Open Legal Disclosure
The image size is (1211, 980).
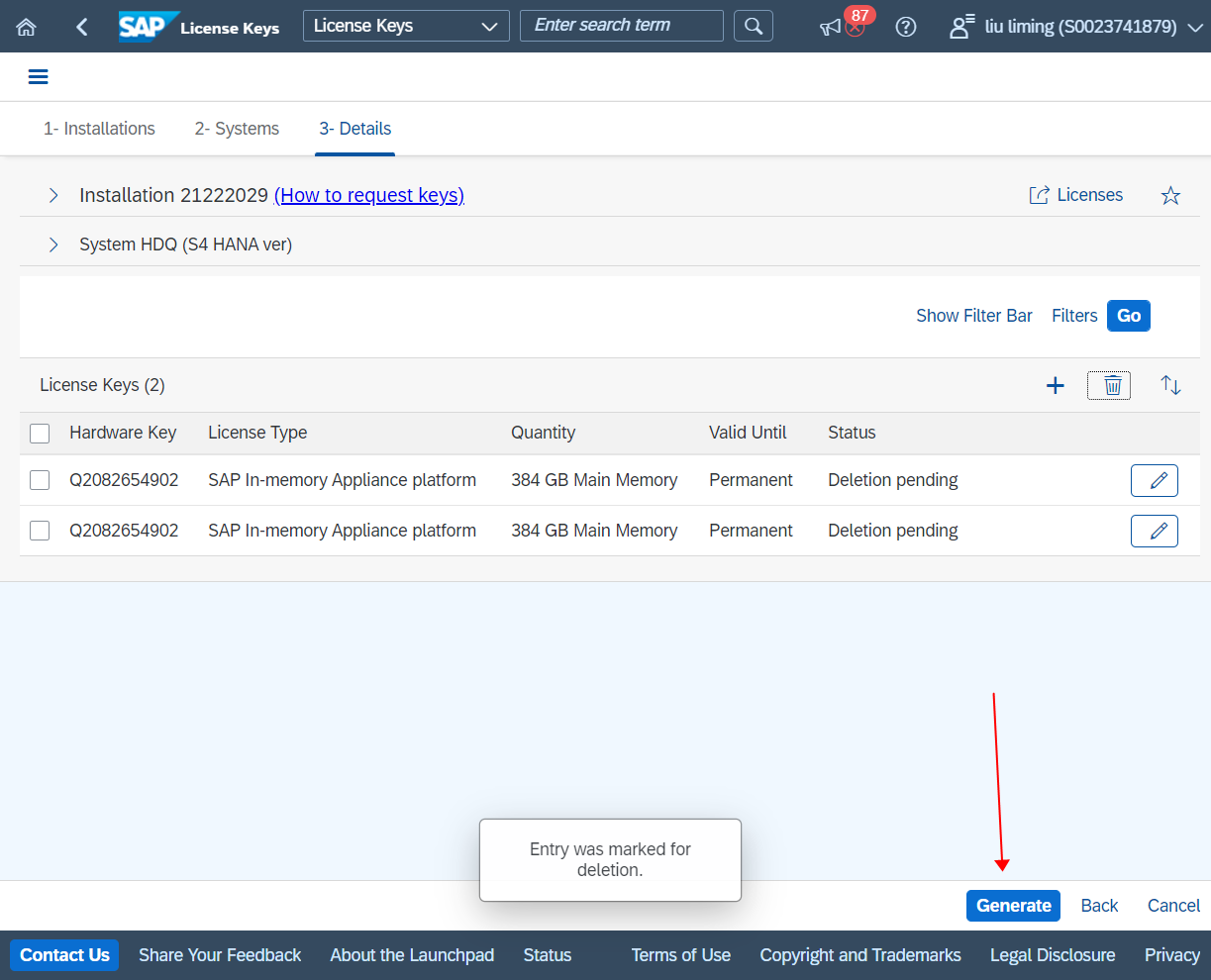[1053, 955]
